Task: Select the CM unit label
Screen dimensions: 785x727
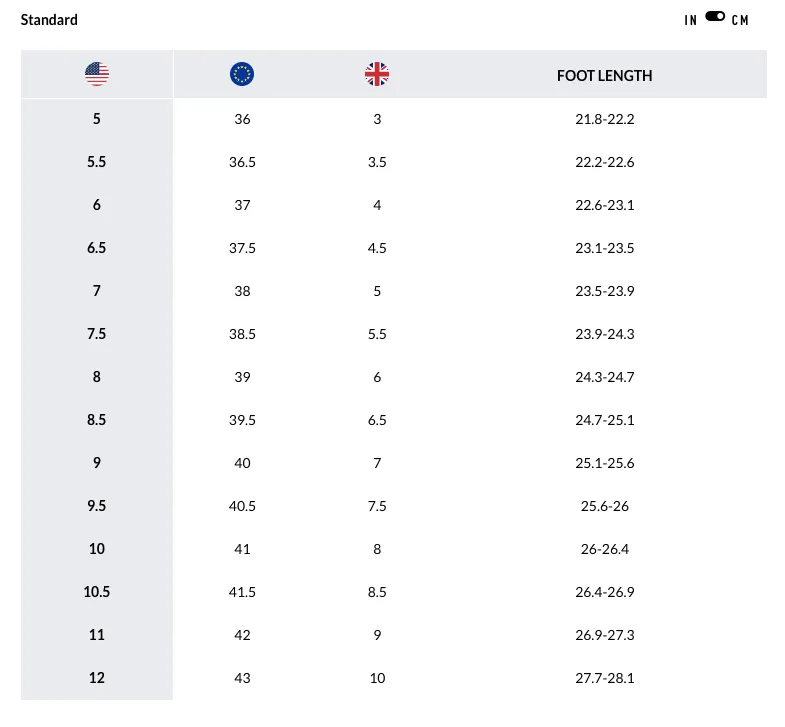Action: pyautogui.click(x=740, y=20)
